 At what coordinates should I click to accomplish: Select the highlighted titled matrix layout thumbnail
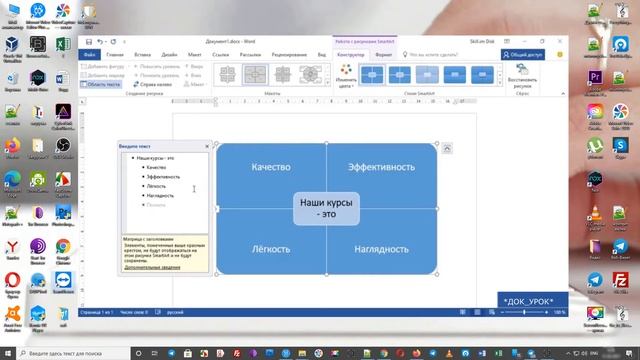click(x=255, y=75)
